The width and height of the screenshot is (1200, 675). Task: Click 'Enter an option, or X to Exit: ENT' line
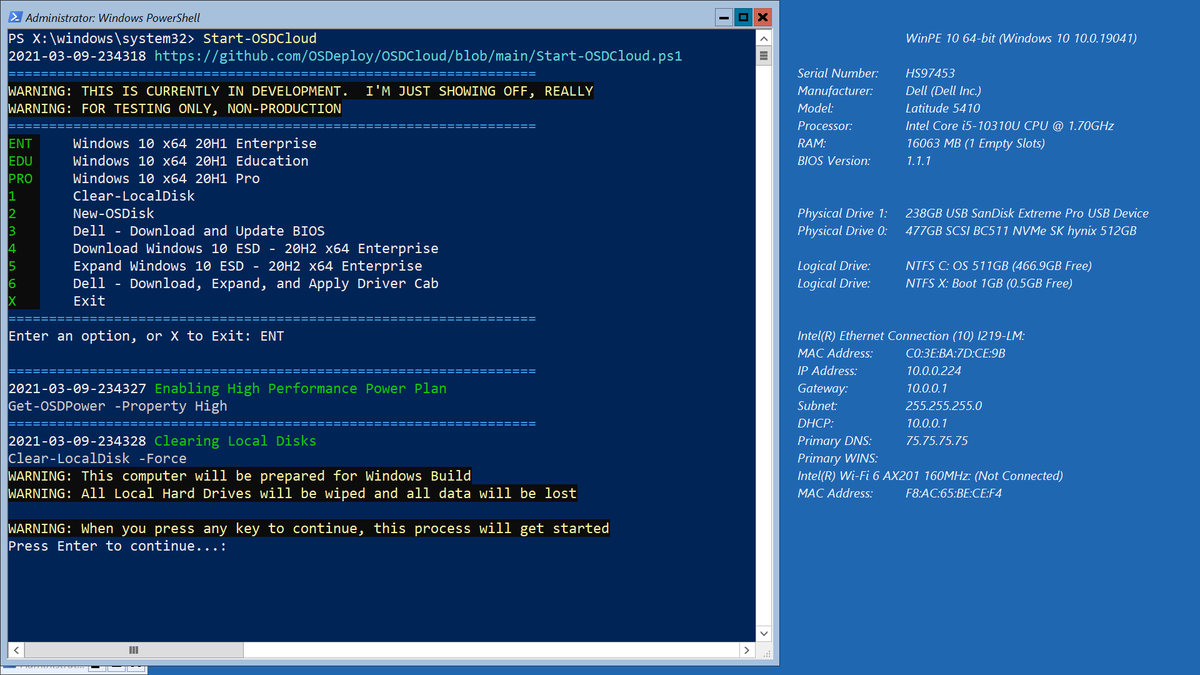point(146,336)
